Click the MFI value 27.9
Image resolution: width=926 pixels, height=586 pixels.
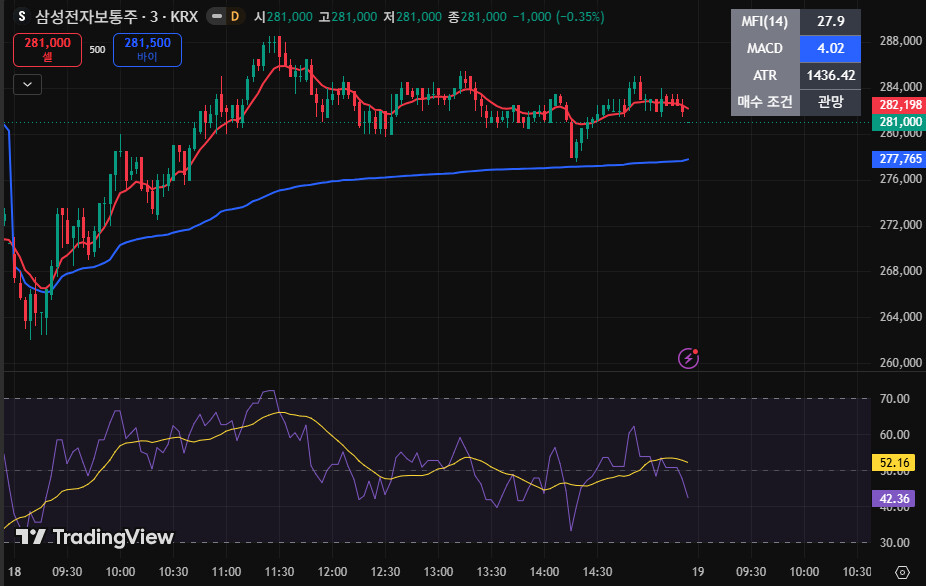pos(830,21)
